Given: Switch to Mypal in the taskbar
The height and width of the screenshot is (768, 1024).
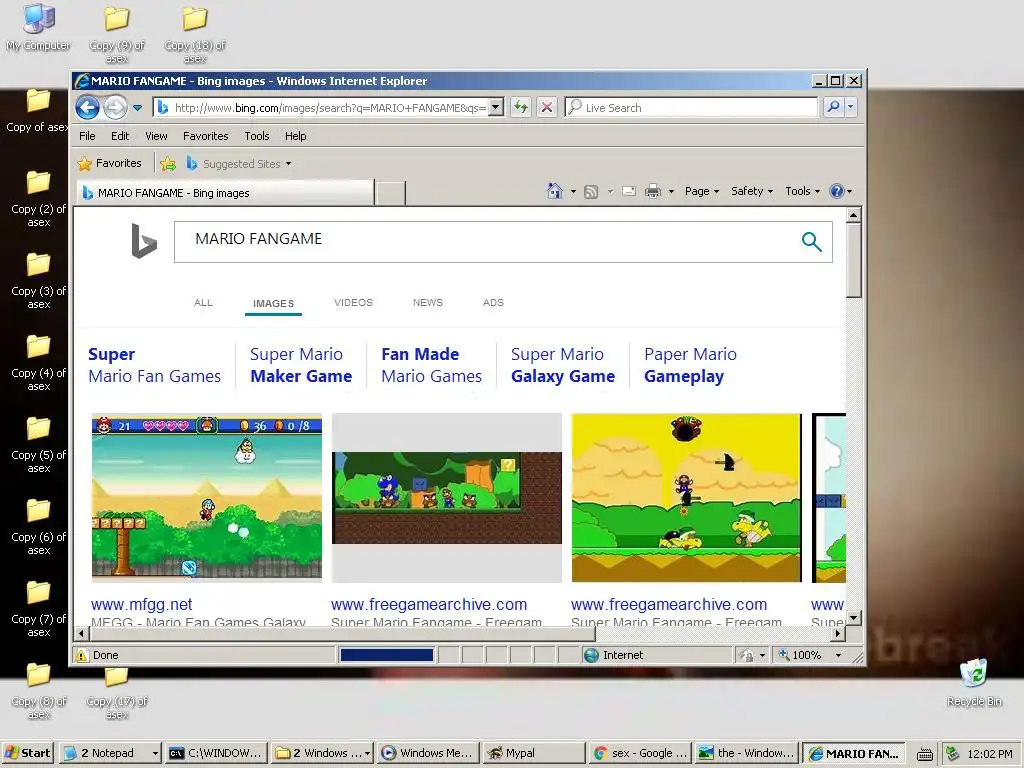Looking at the screenshot, I should 534,753.
